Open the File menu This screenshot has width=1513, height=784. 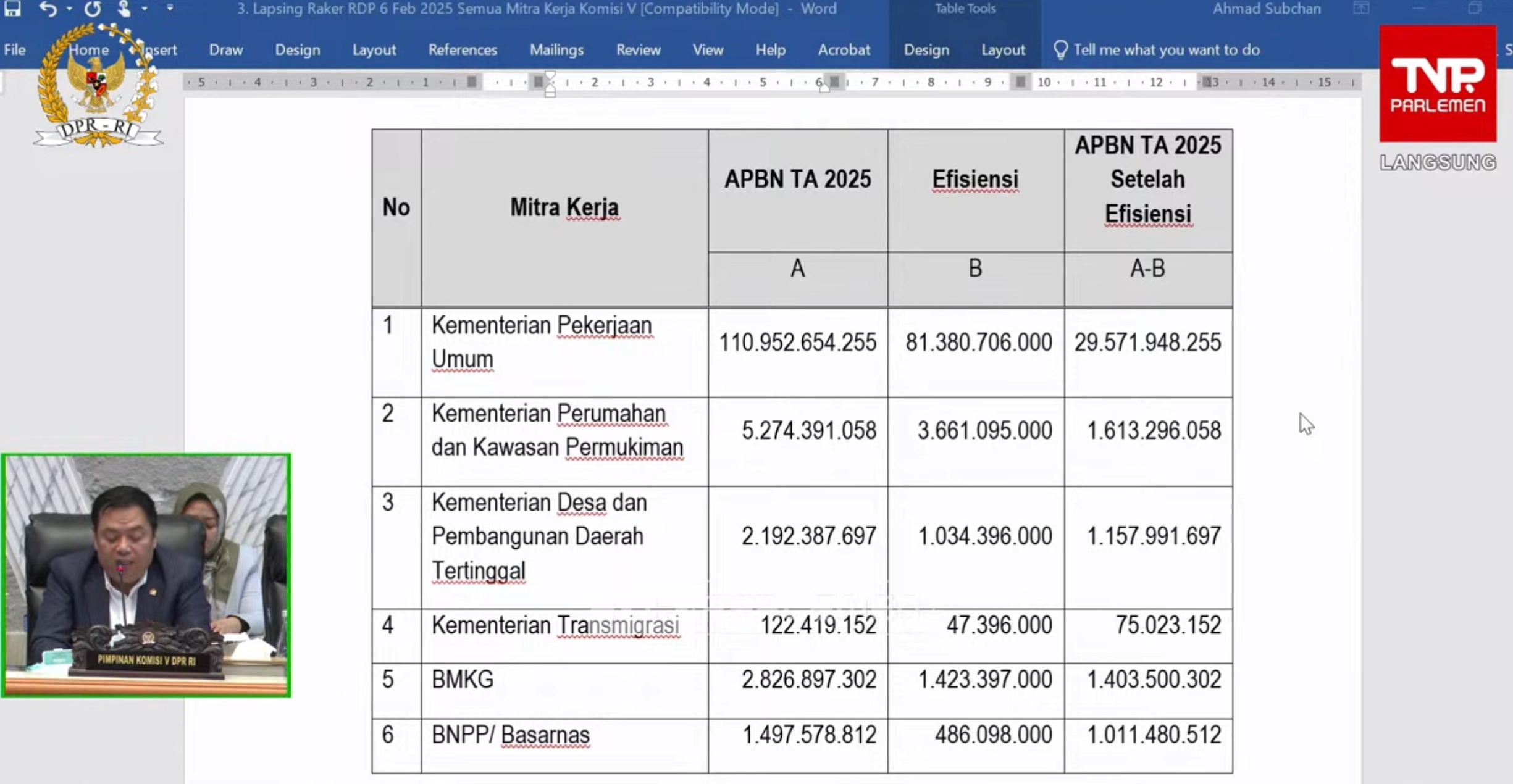click(x=15, y=50)
